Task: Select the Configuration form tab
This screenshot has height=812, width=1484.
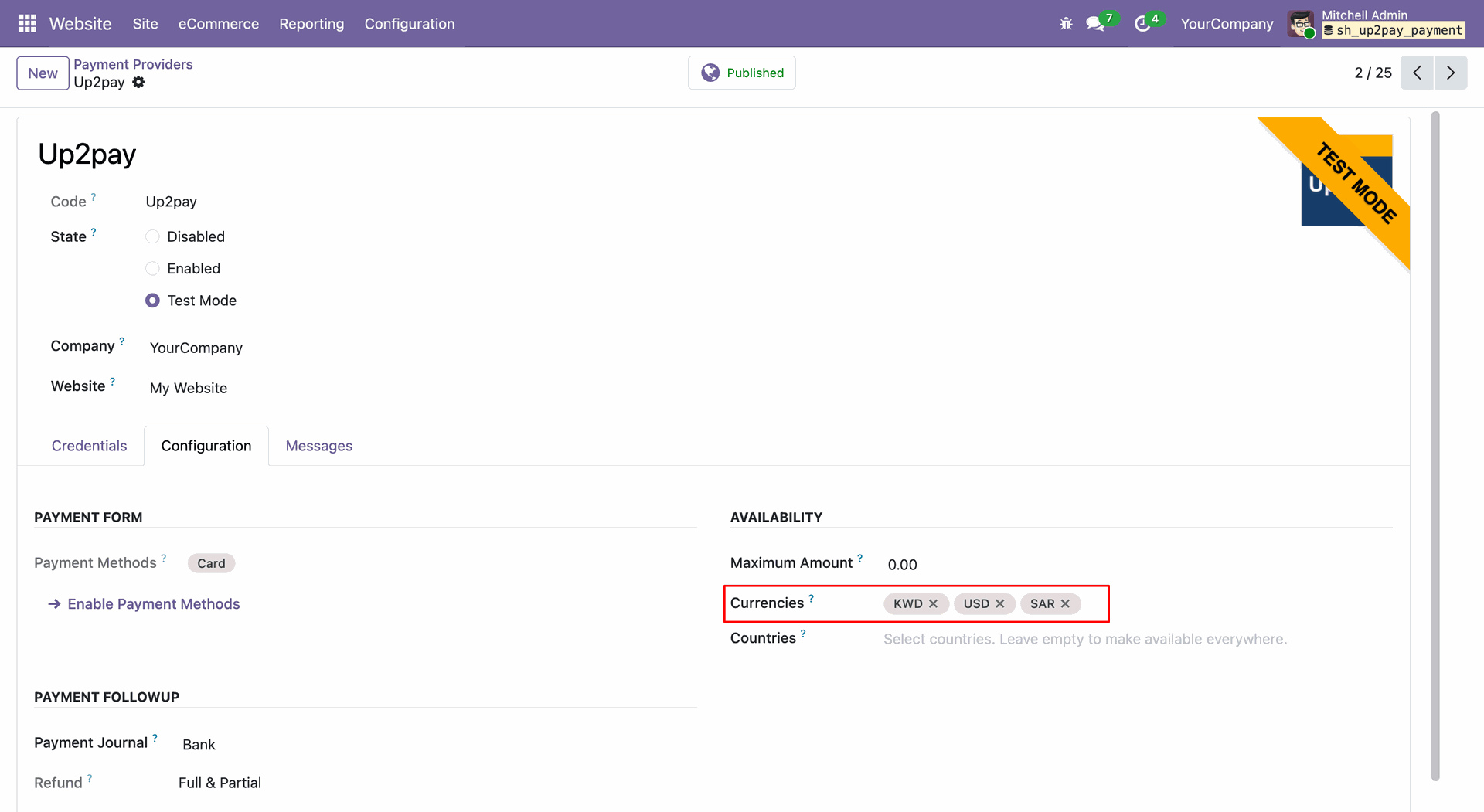Action: pyautogui.click(x=206, y=446)
